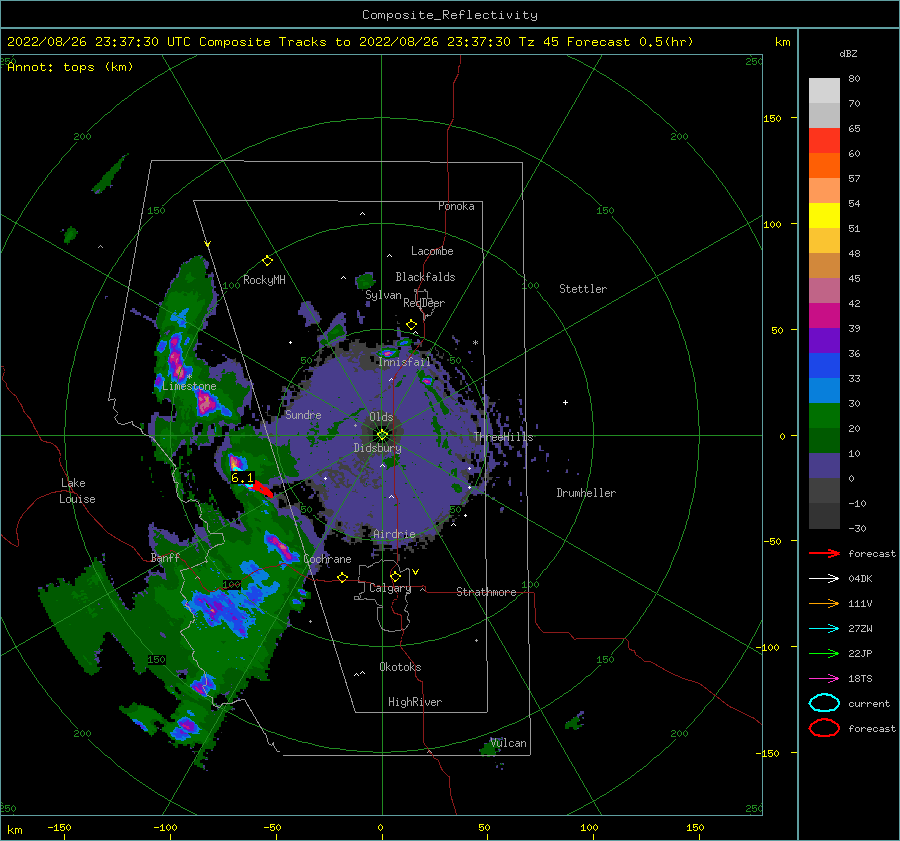Click the RockyMH label
This screenshot has width=900, height=841.
tap(264, 280)
